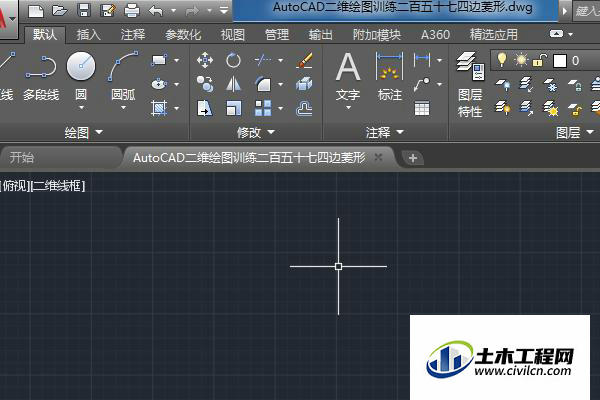The width and height of the screenshot is (600, 400).
Task: Click the [二维线框] visual style control
Action: [x=57, y=186]
